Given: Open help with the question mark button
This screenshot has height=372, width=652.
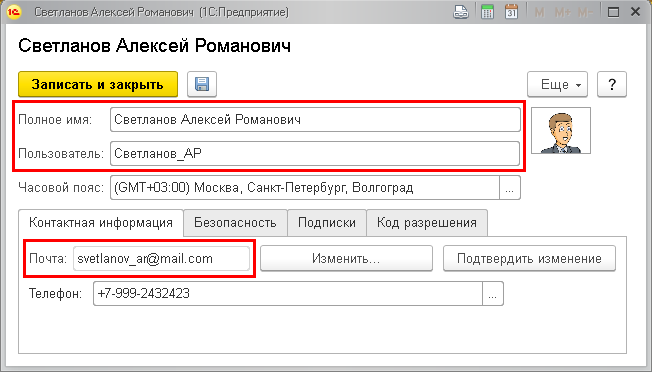Looking at the screenshot, I should [612, 84].
